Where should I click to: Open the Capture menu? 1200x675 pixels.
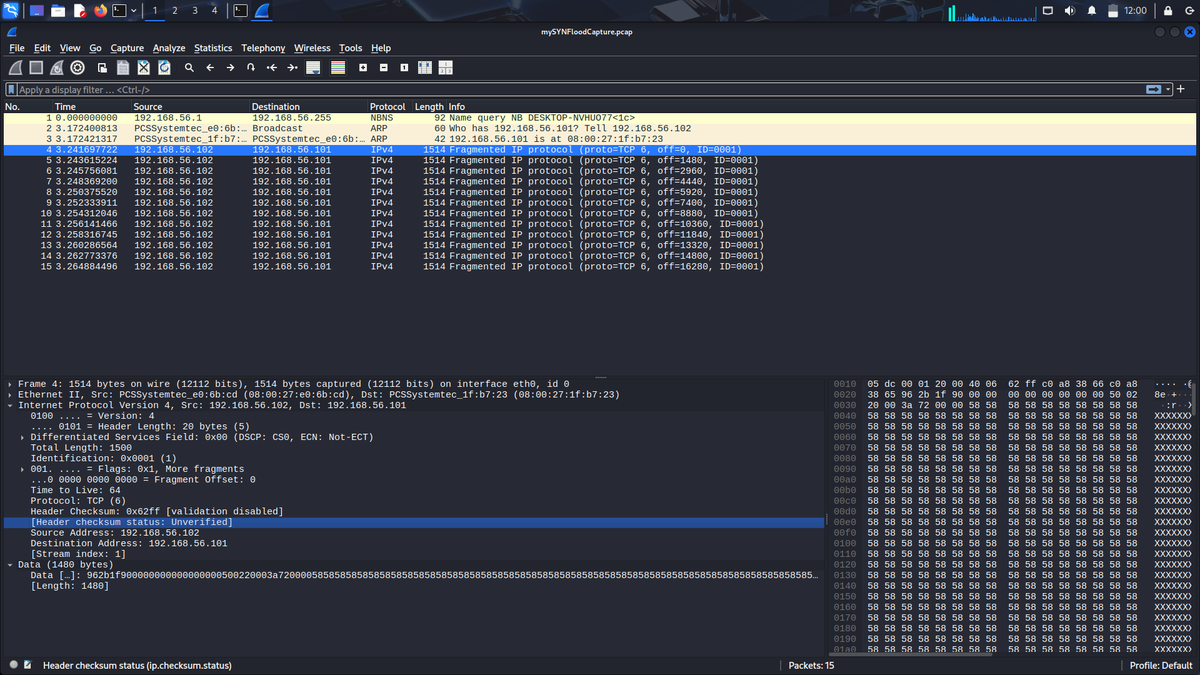(x=127, y=48)
